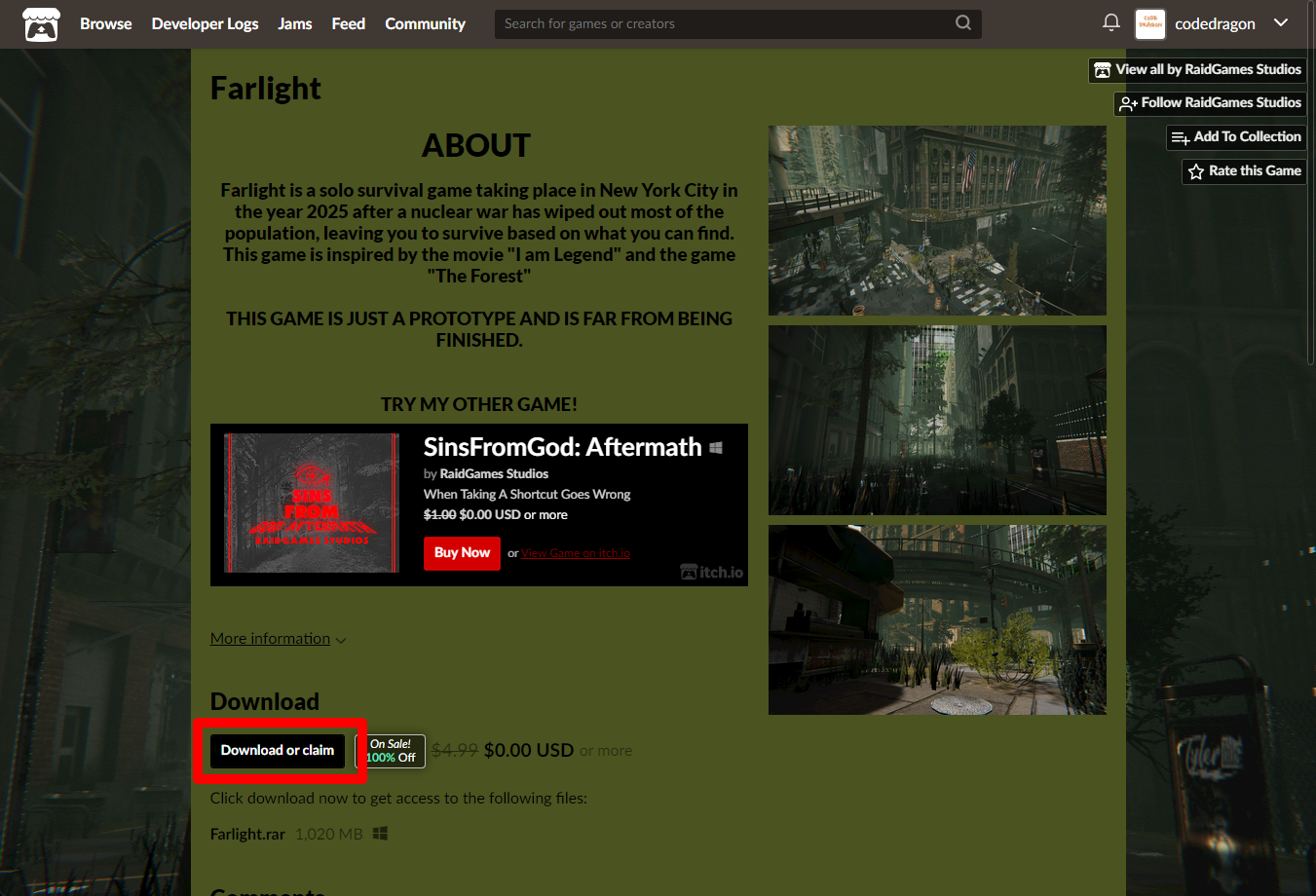Viewport: 1316px width, 896px height.
Task: Open the Browse menu item
Action: click(x=105, y=23)
